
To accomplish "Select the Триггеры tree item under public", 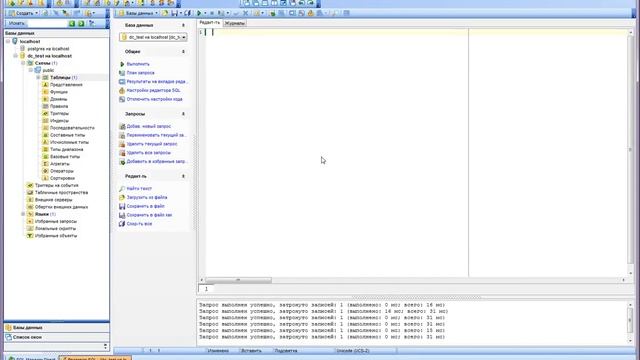I will [59, 113].
